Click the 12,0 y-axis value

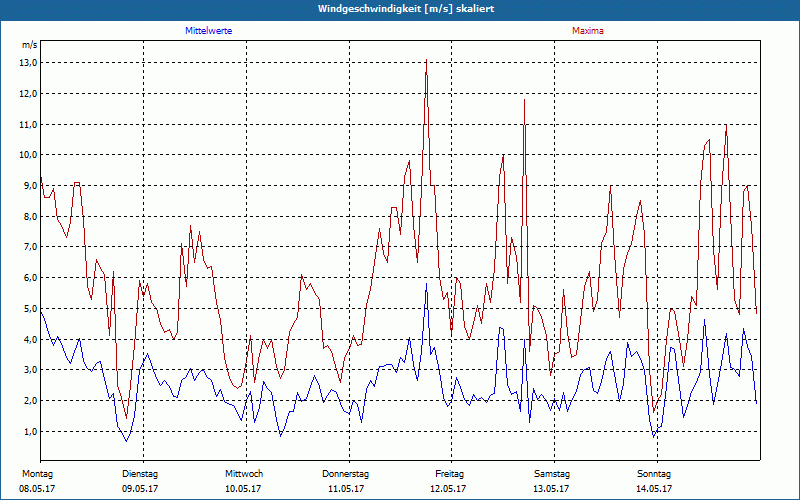(x=30, y=93)
